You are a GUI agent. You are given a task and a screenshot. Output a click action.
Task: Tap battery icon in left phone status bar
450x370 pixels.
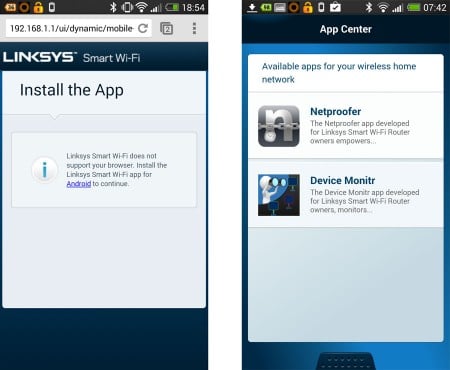[x=172, y=7]
